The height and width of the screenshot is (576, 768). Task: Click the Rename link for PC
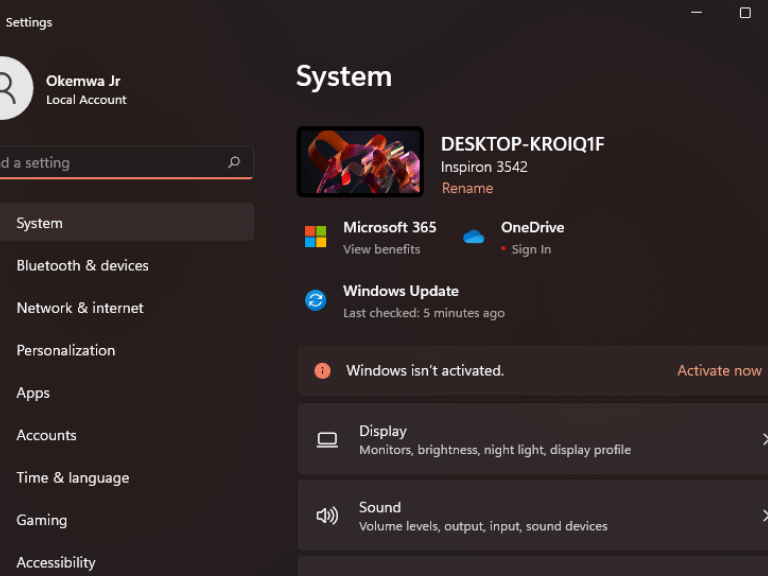[x=467, y=188]
